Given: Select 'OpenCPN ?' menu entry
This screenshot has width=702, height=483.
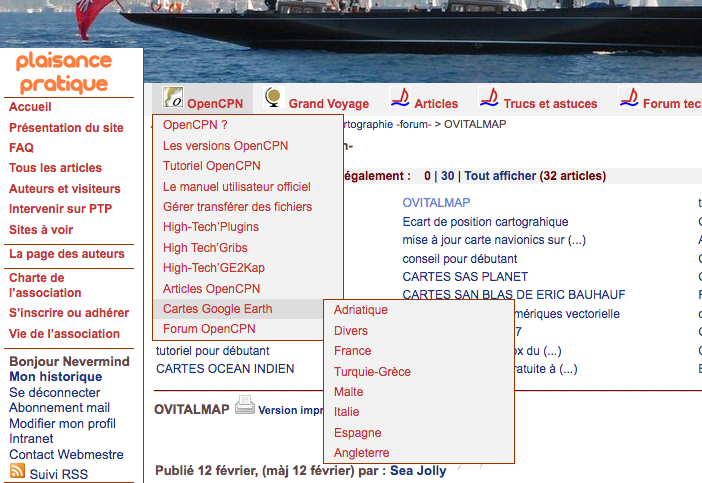Looking at the screenshot, I should click(x=195, y=125).
